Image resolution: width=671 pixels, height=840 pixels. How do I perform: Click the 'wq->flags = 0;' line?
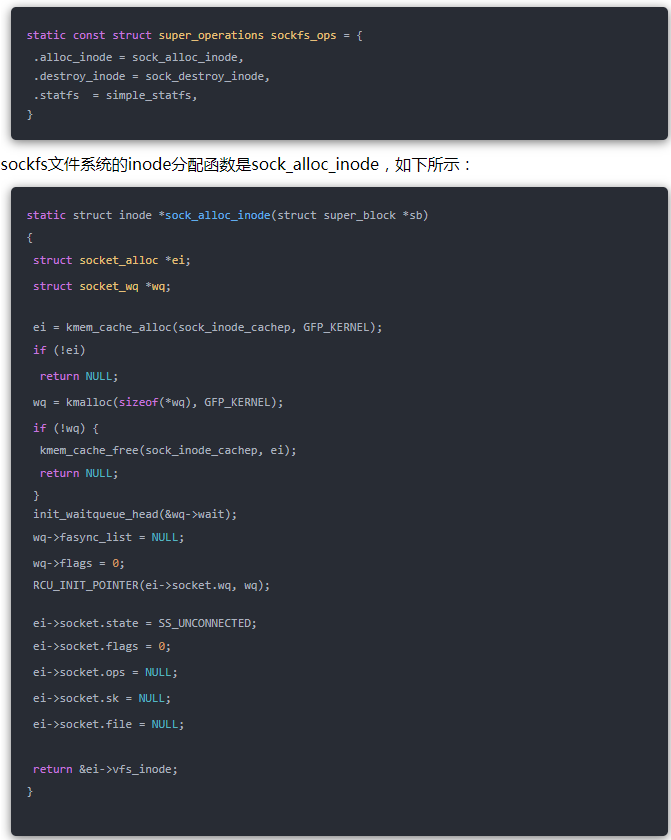79,564
